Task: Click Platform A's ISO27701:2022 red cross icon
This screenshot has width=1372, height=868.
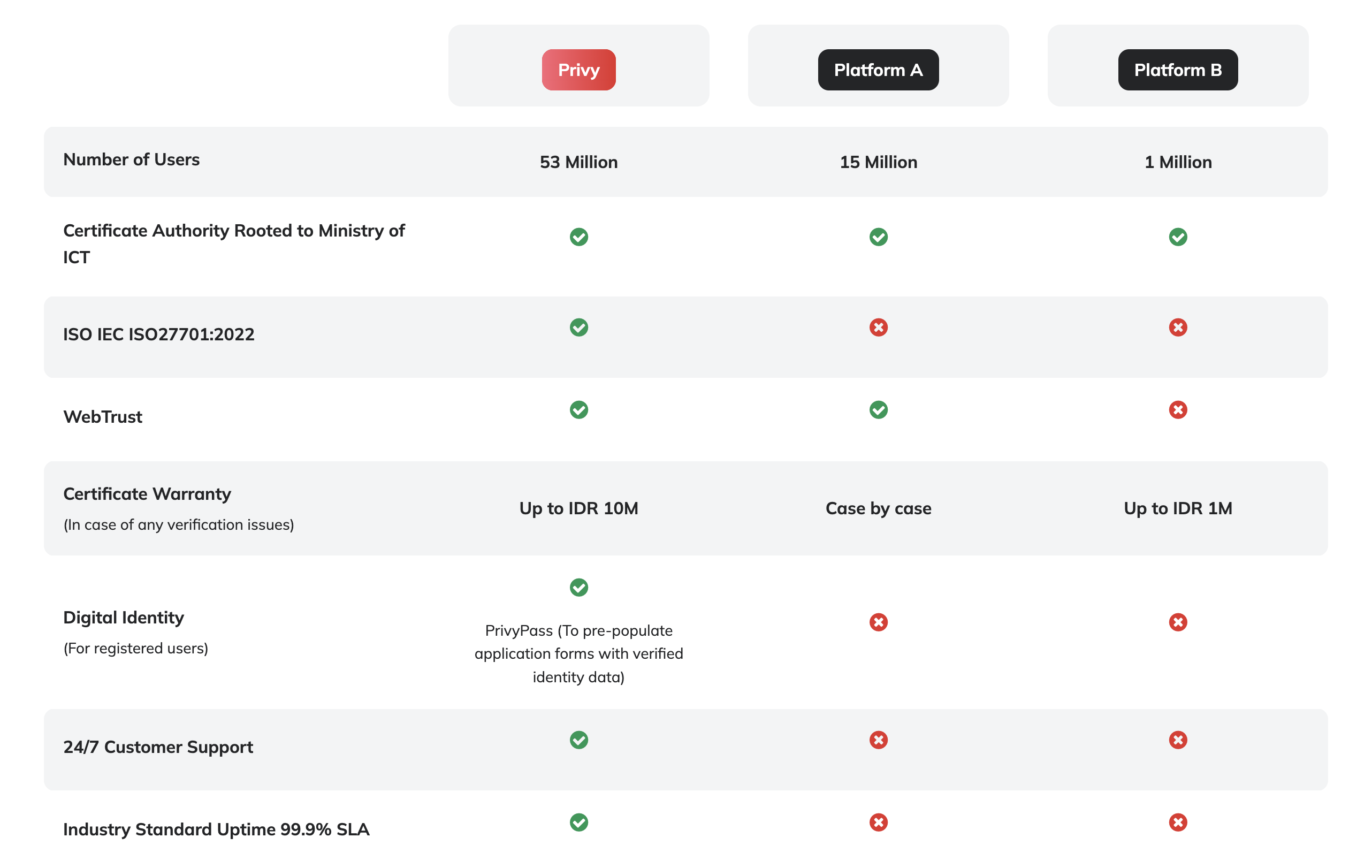Action: (879, 327)
